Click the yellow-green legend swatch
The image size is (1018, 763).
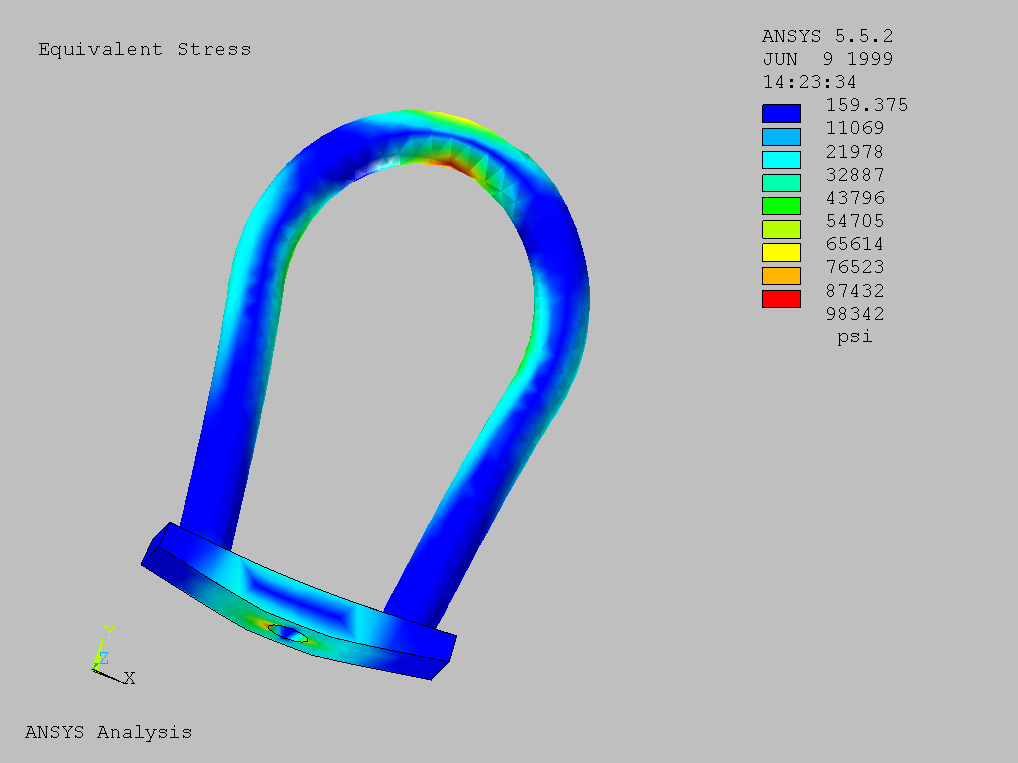pyautogui.click(x=781, y=229)
